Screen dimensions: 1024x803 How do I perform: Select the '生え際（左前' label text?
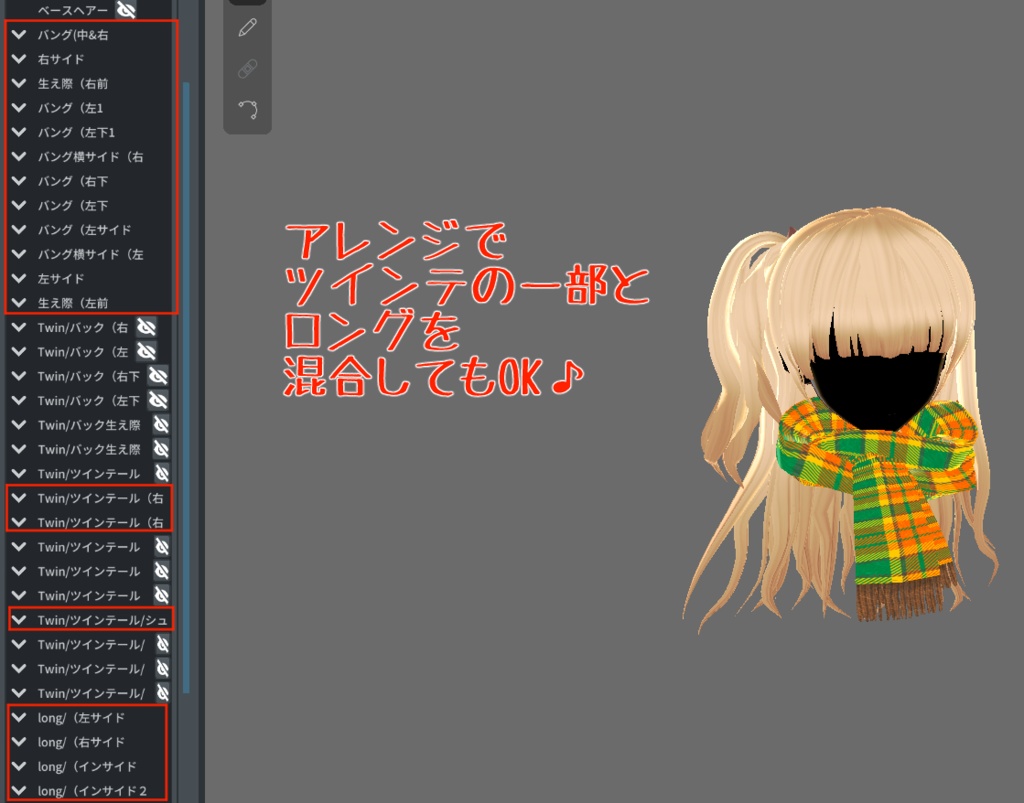(72, 303)
